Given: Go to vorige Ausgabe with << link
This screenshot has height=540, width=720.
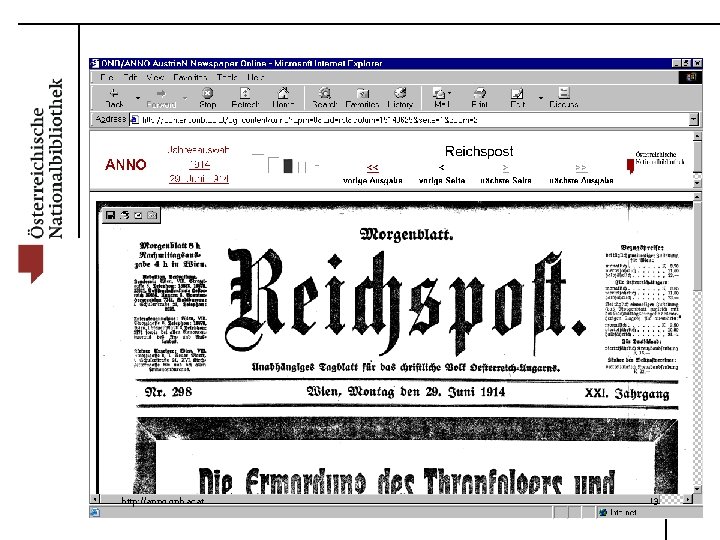Looking at the screenshot, I should click(x=372, y=168).
